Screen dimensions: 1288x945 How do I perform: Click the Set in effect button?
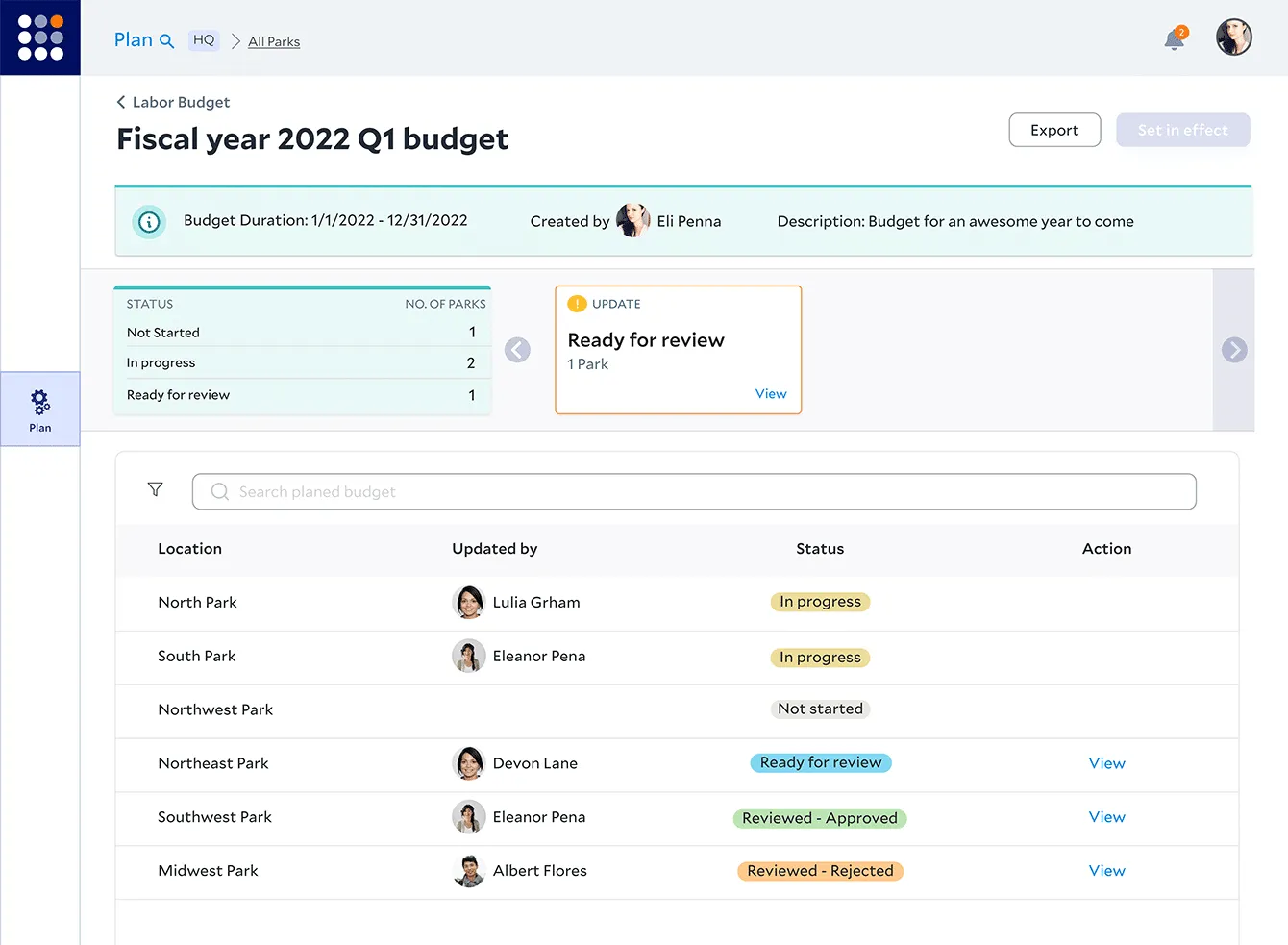(x=1182, y=130)
